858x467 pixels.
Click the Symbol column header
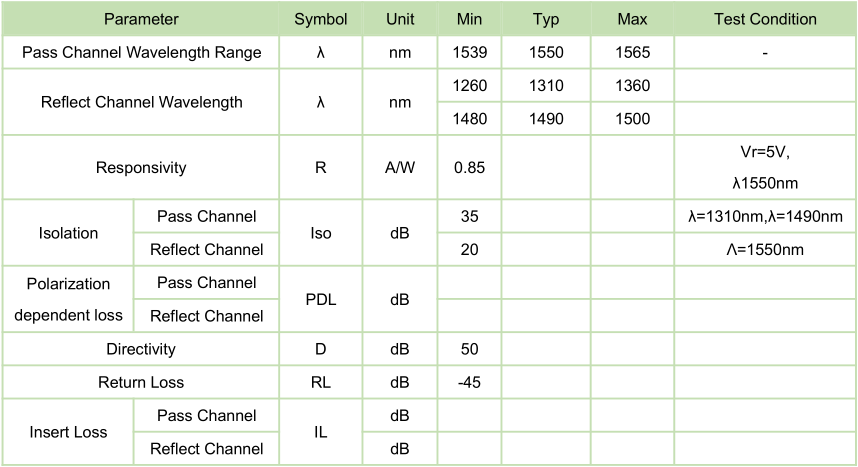click(320, 19)
